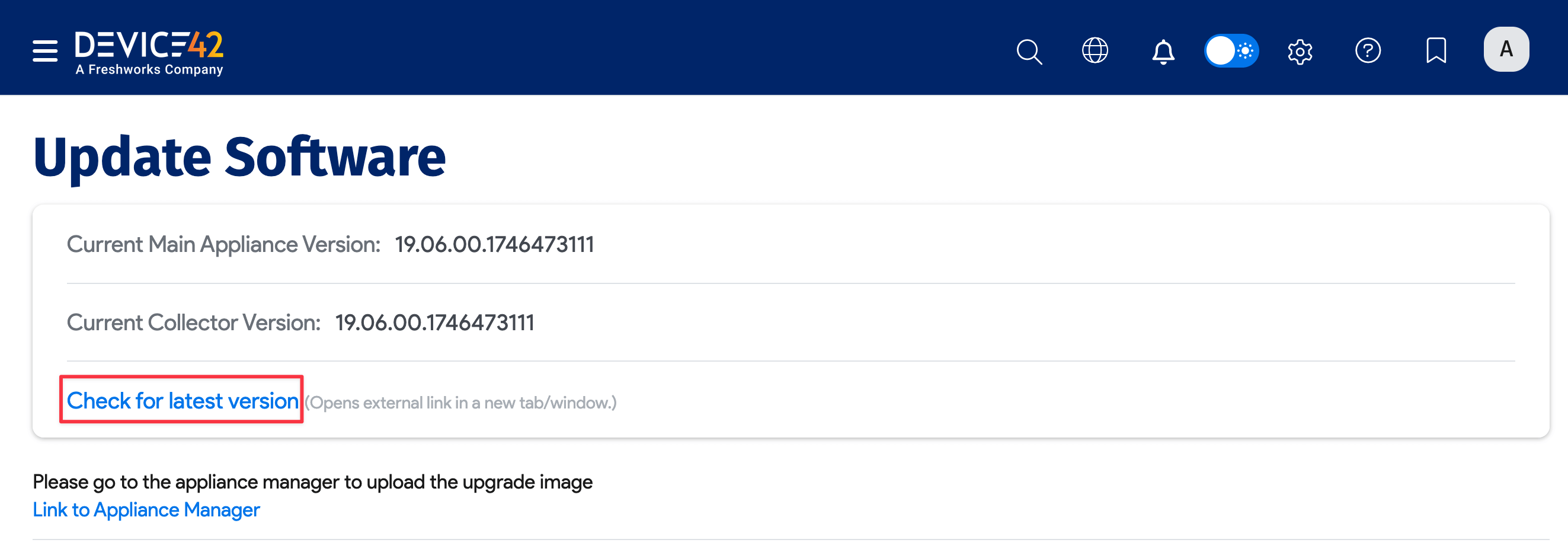Open the Link to Appliance Manager
The image size is (1568, 549).
coord(147,510)
